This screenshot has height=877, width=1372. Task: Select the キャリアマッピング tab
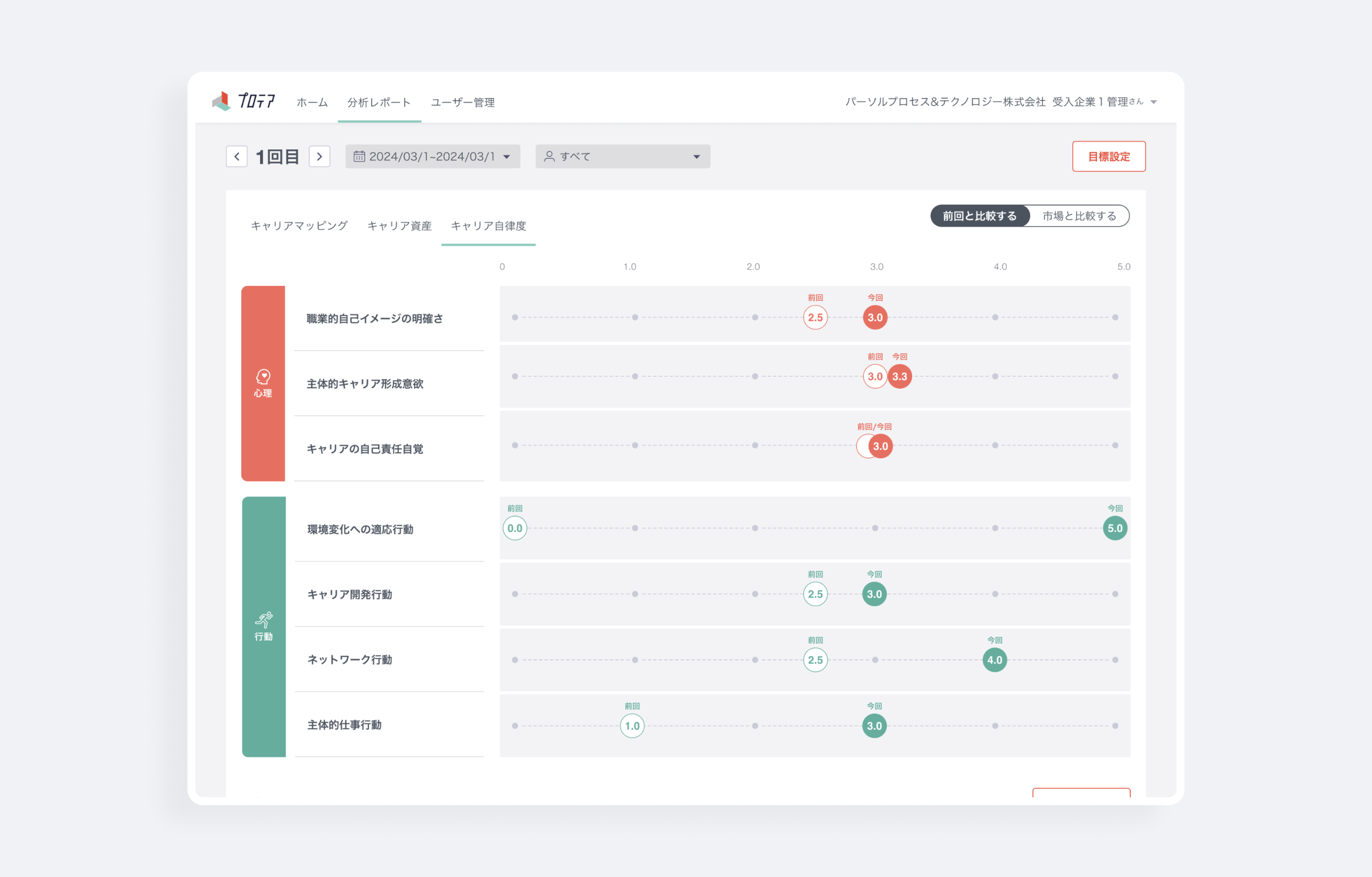(299, 226)
